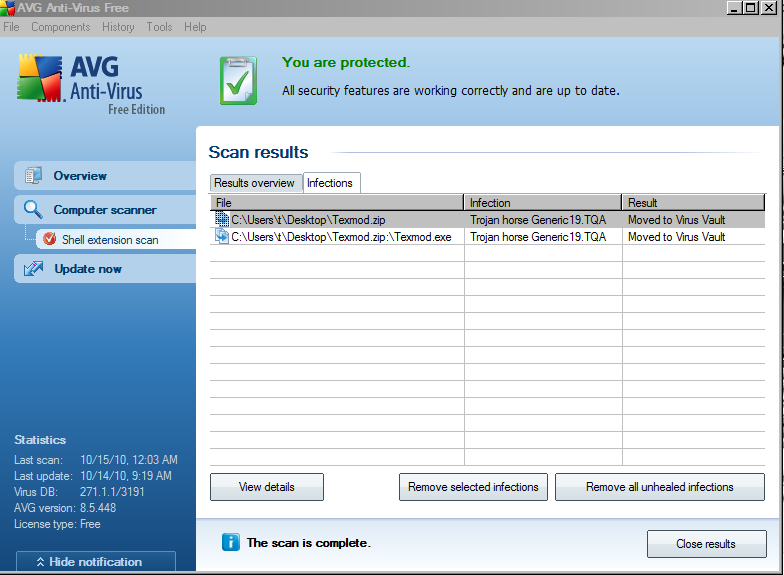Click the Shell extension scan icon
This screenshot has width=784, height=575.
pyautogui.click(x=50, y=239)
